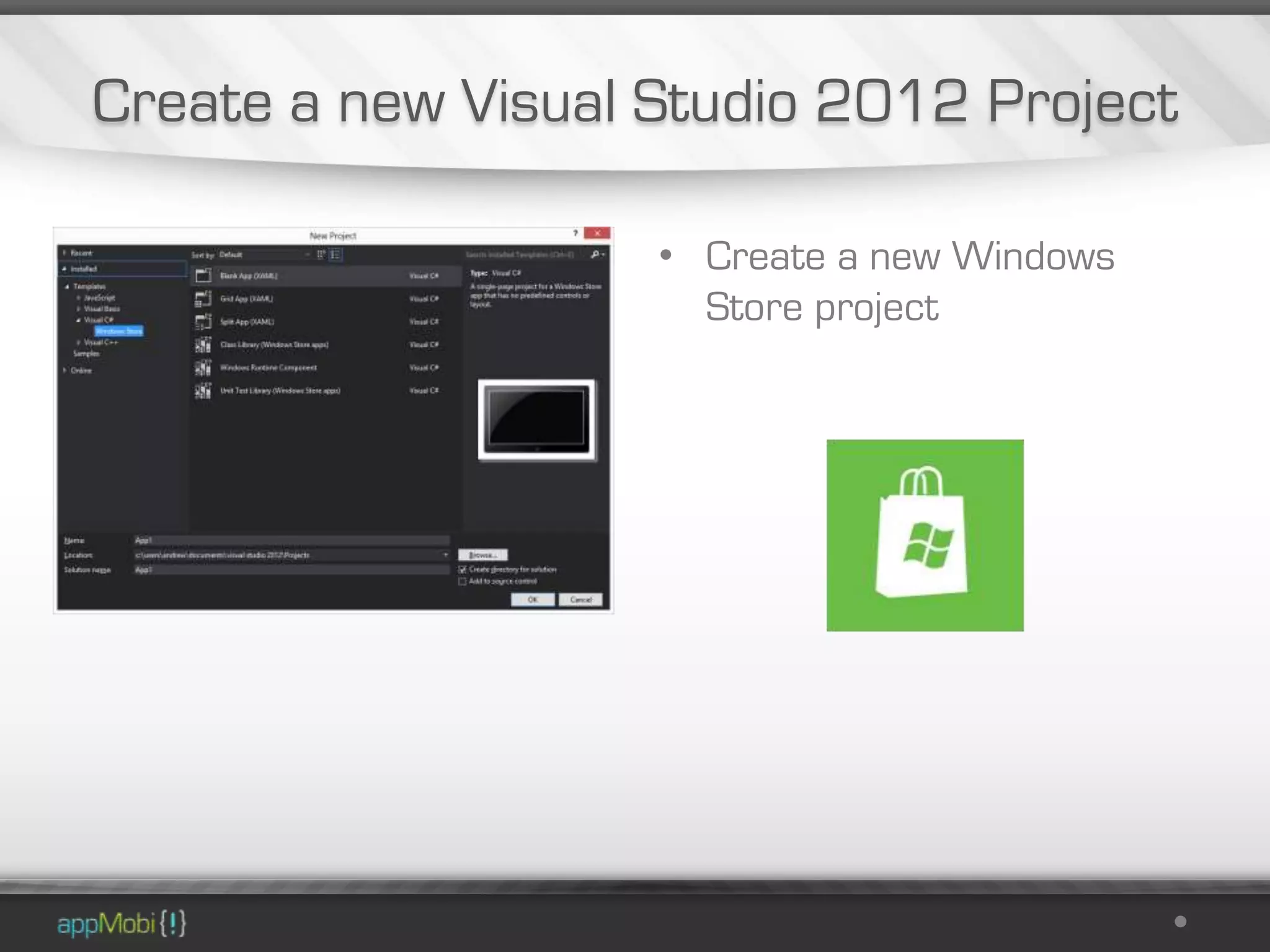The width and height of the screenshot is (1270, 952).
Task: Click the help question mark in dialog title
Action: click(575, 233)
